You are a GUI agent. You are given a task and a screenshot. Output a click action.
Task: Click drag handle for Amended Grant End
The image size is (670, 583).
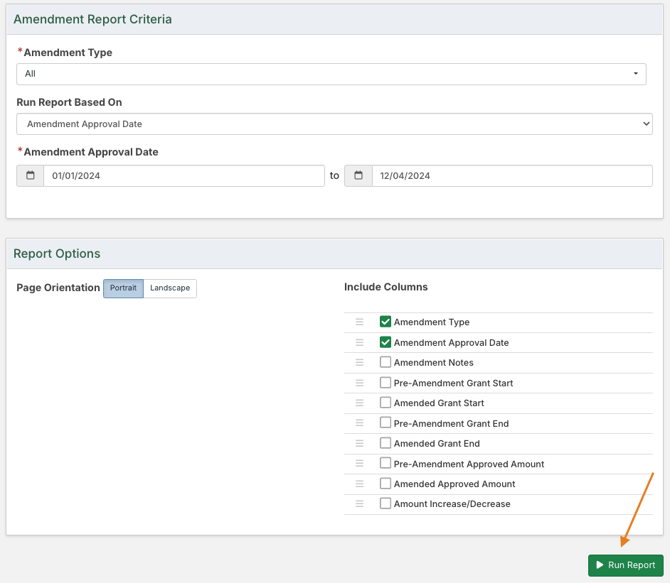pos(359,443)
